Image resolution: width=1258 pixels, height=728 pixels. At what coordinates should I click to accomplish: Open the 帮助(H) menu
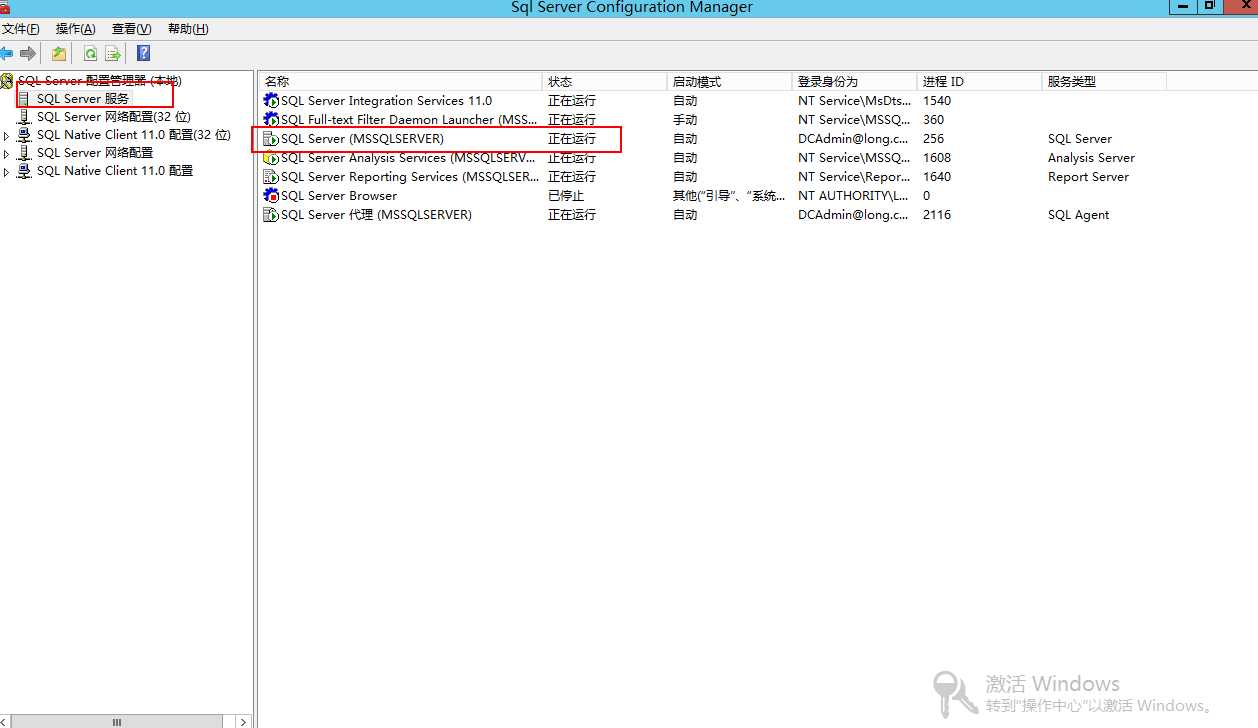(x=188, y=29)
